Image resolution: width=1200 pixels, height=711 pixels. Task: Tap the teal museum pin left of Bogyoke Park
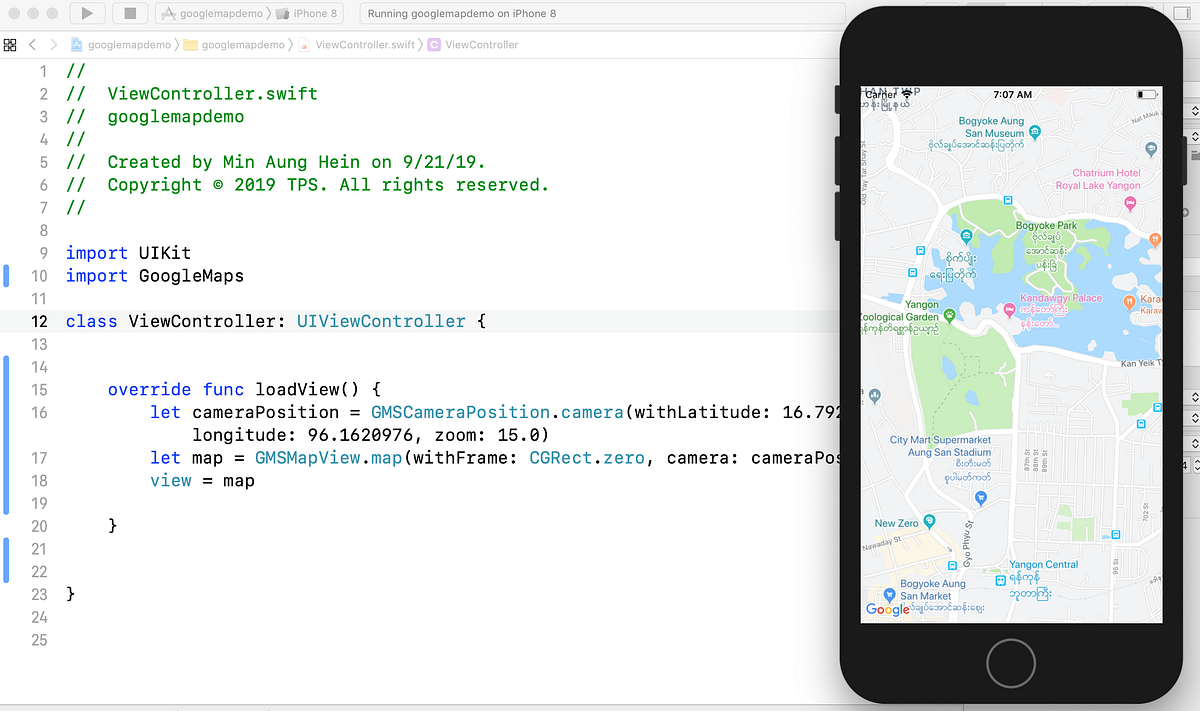tap(965, 236)
